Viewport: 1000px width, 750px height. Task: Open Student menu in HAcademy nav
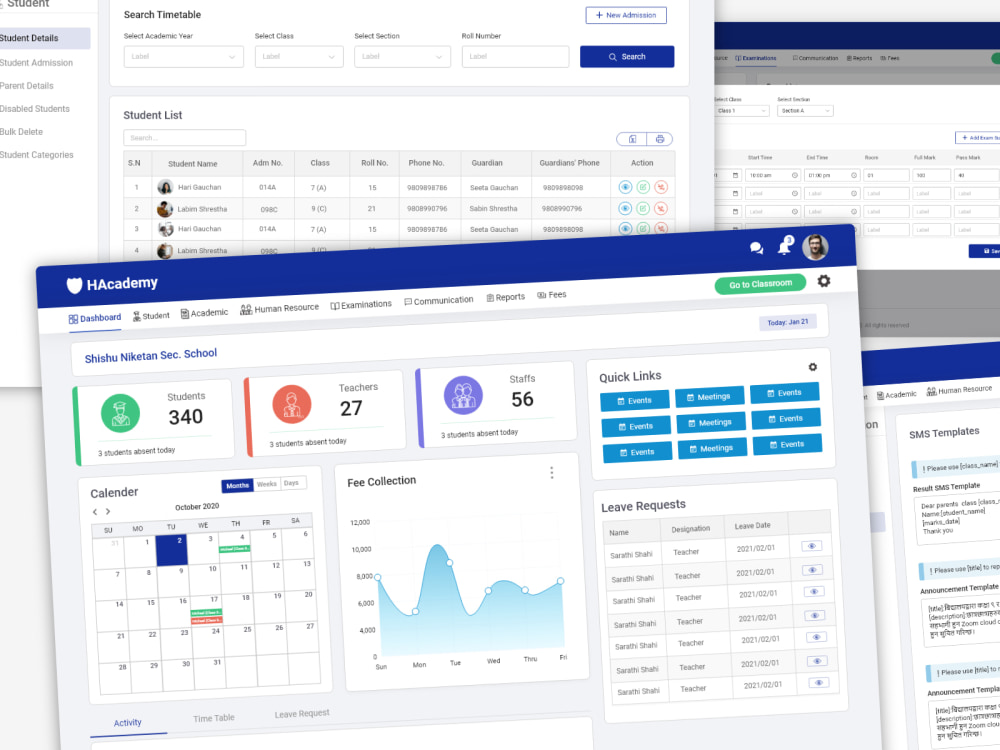(x=151, y=316)
